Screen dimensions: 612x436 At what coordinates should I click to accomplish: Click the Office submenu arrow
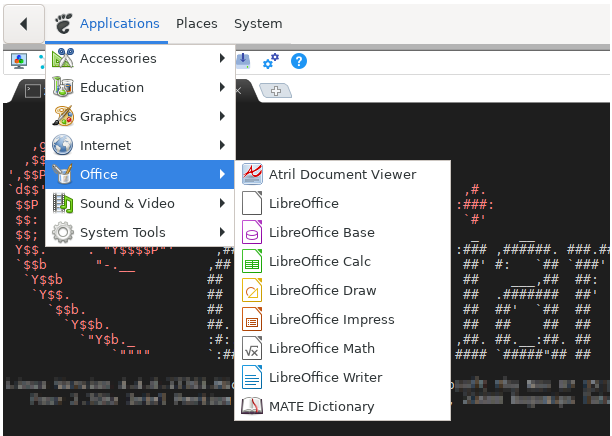click(x=222, y=174)
